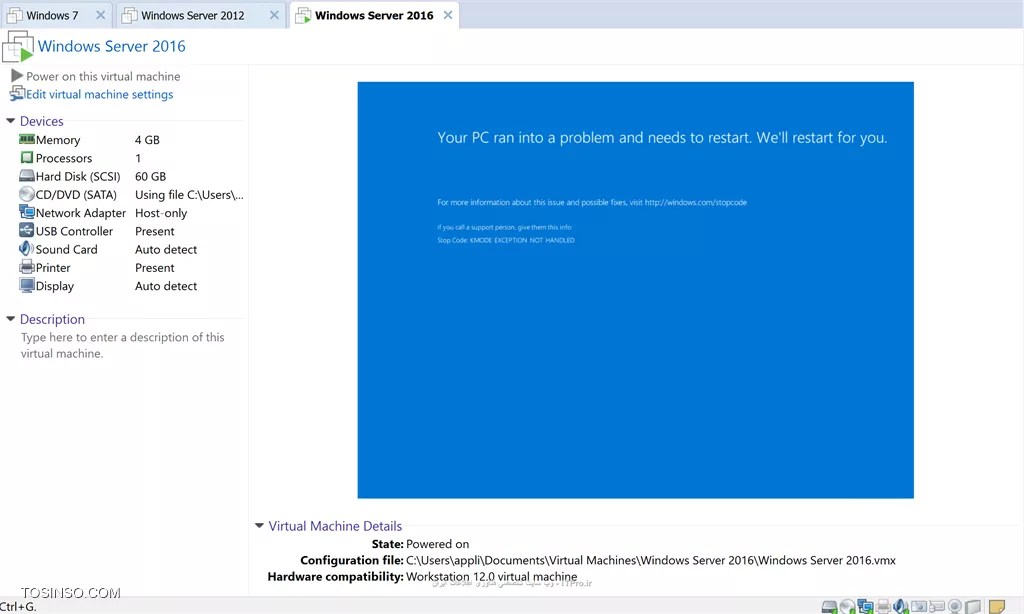The height and width of the screenshot is (614, 1024).
Task: Click the Printer icon in Devices
Action: (27, 267)
